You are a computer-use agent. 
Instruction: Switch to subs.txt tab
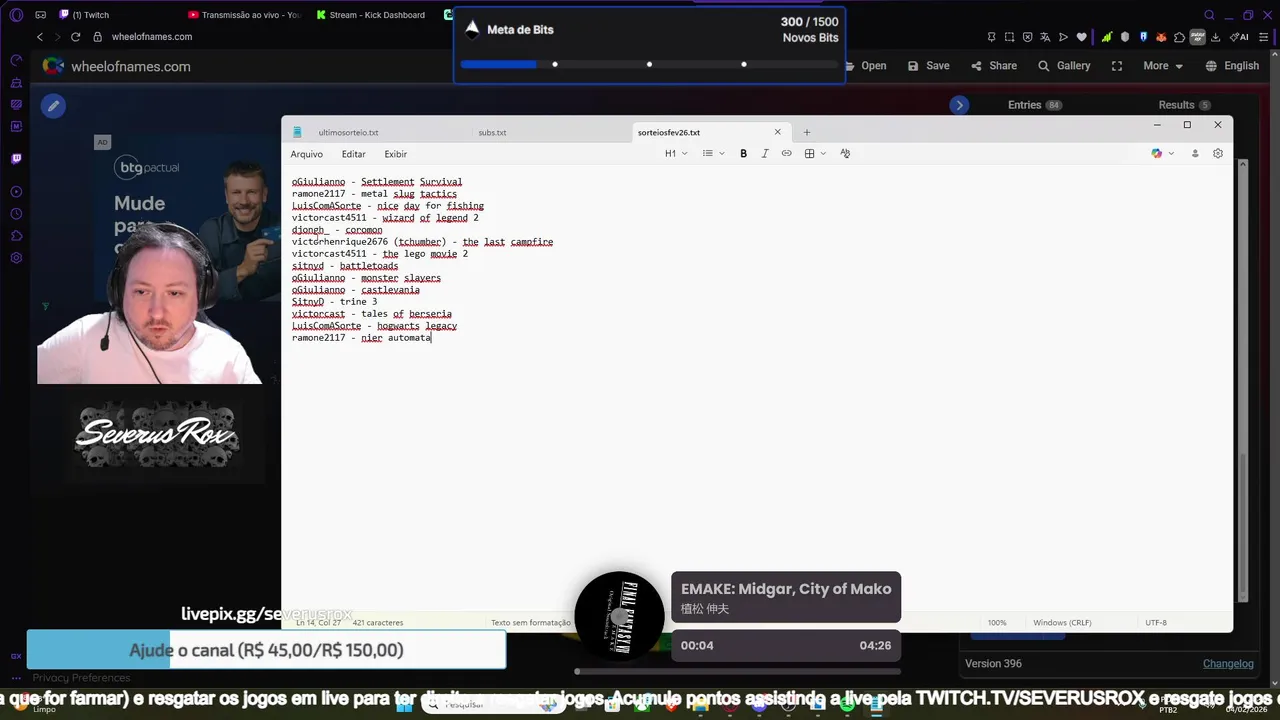click(492, 132)
